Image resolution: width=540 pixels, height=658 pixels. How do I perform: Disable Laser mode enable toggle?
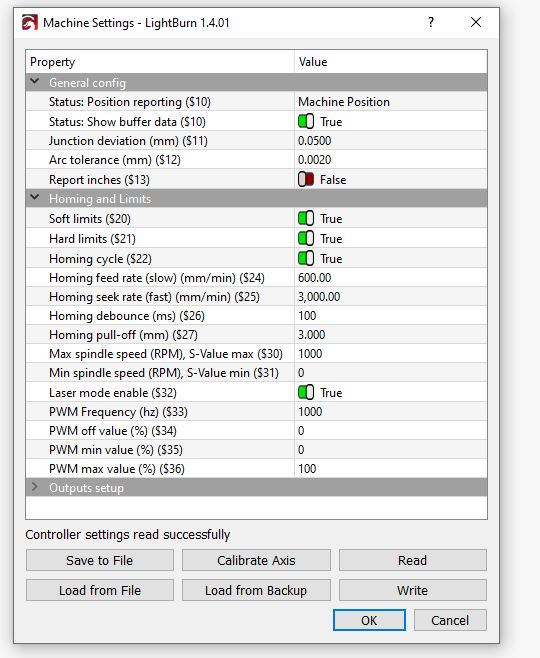coord(306,393)
